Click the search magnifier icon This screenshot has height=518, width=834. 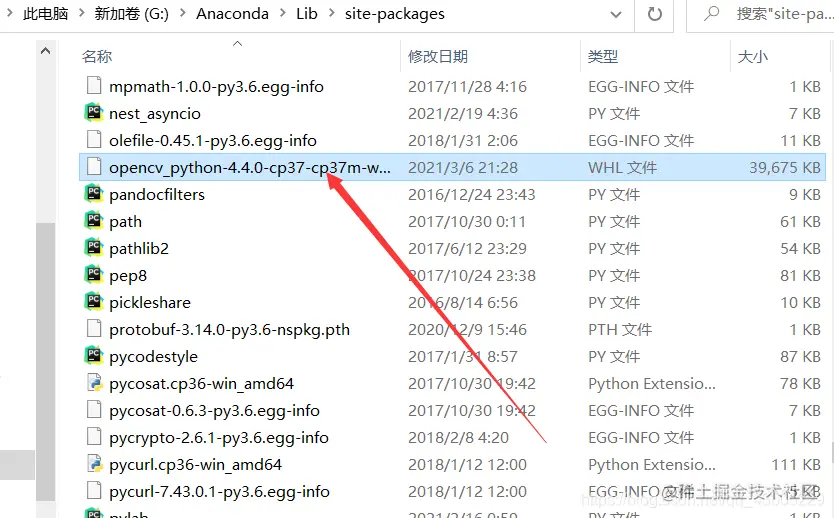pyautogui.click(x=712, y=14)
